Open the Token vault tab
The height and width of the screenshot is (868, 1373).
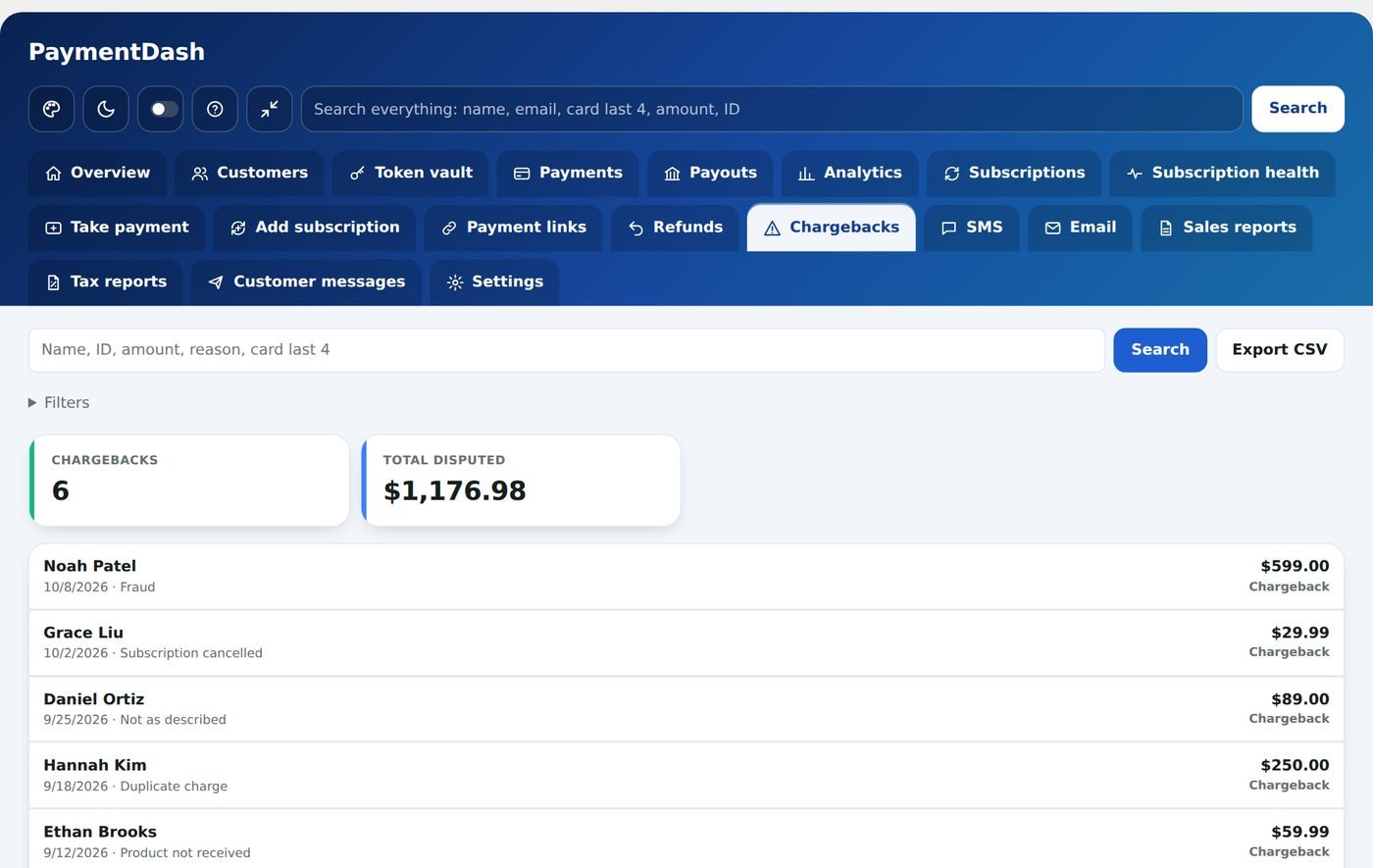[411, 174]
